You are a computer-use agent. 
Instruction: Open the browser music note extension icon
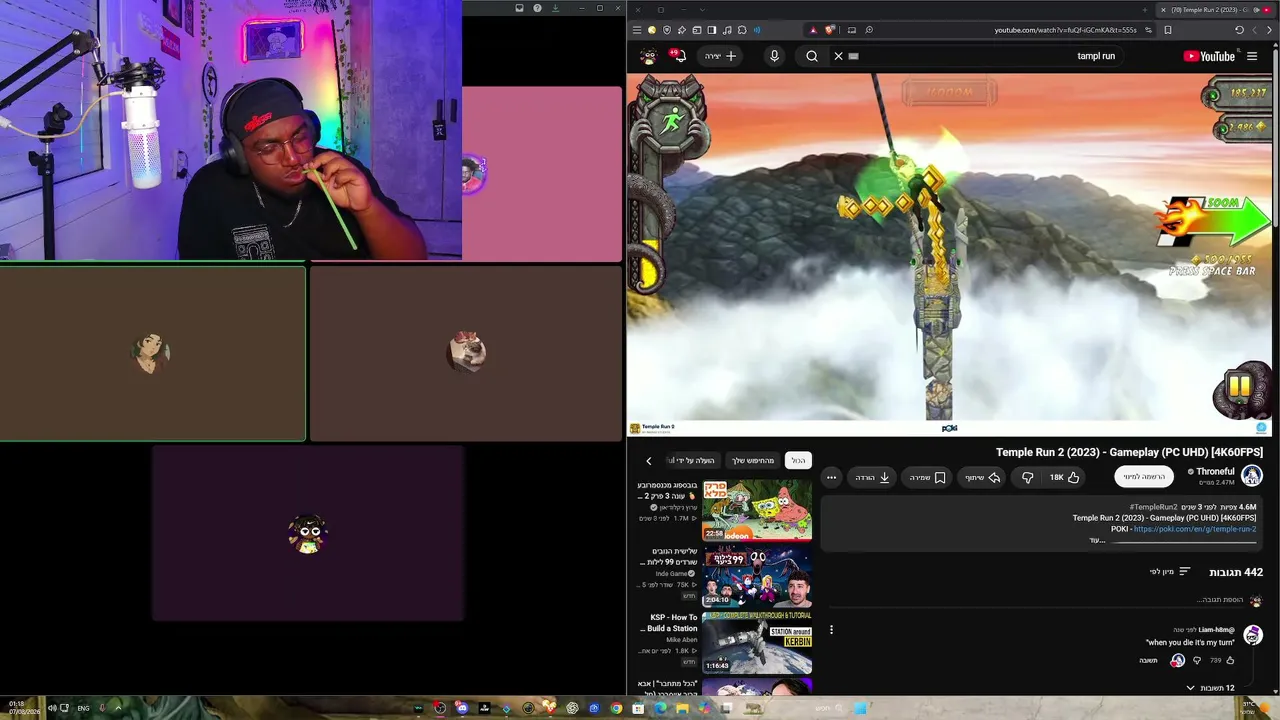click(x=727, y=30)
